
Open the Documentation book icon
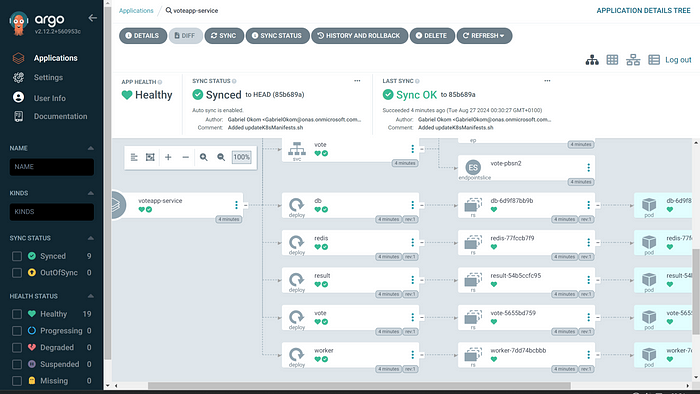(18, 116)
